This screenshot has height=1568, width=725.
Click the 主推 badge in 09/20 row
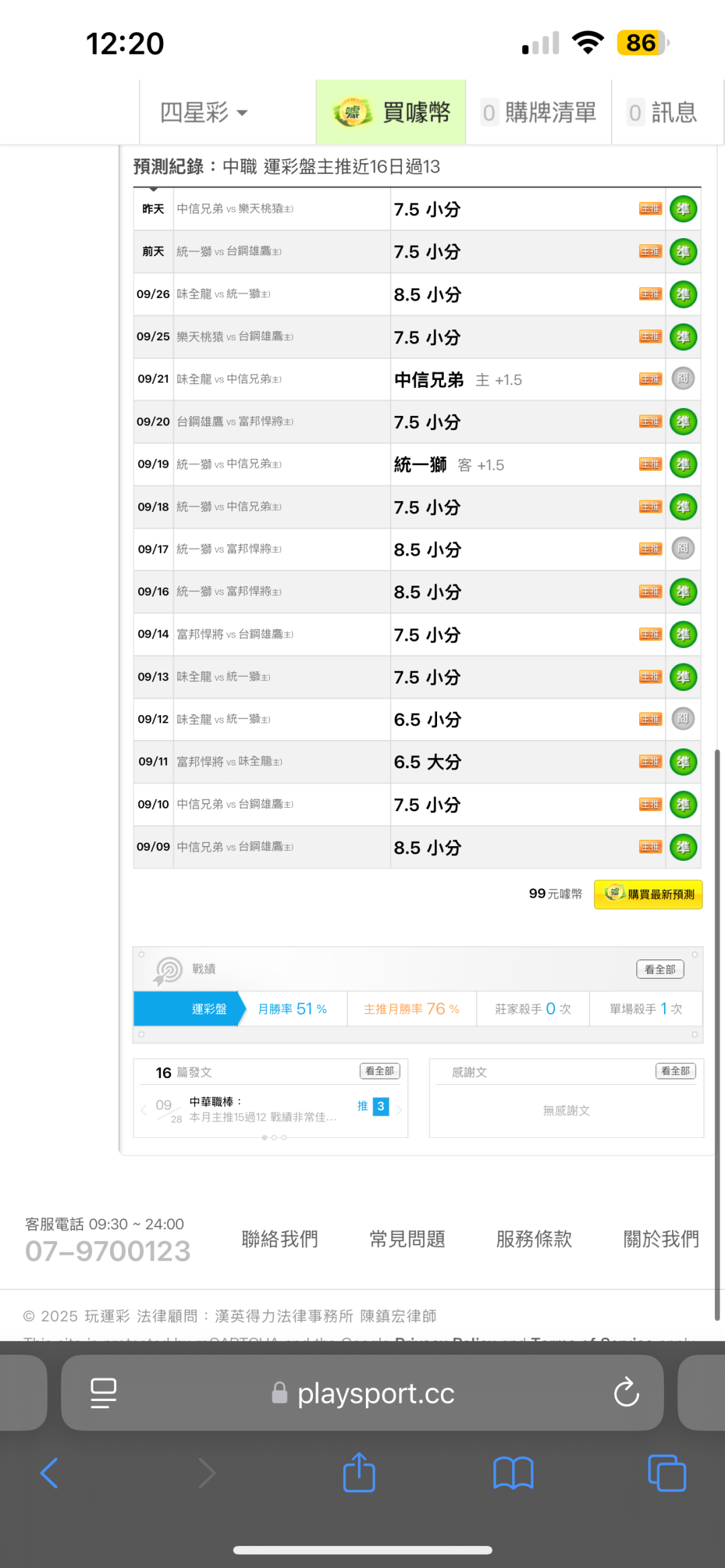(x=650, y=421)
